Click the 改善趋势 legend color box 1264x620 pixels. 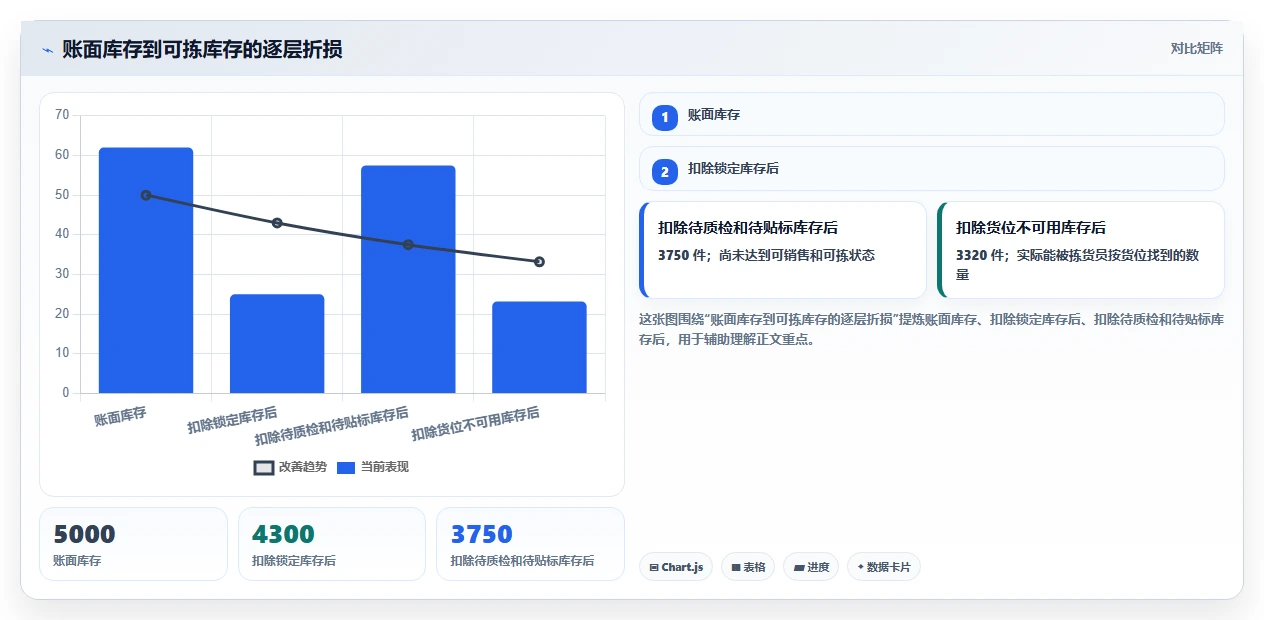(x=264, y=468)
